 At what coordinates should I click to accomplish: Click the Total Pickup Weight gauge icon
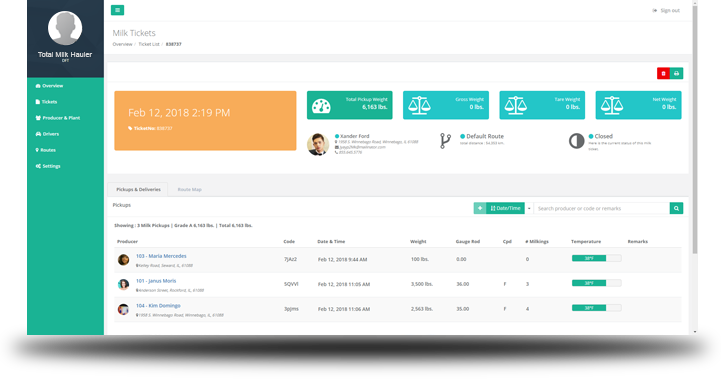click(321, 106)
